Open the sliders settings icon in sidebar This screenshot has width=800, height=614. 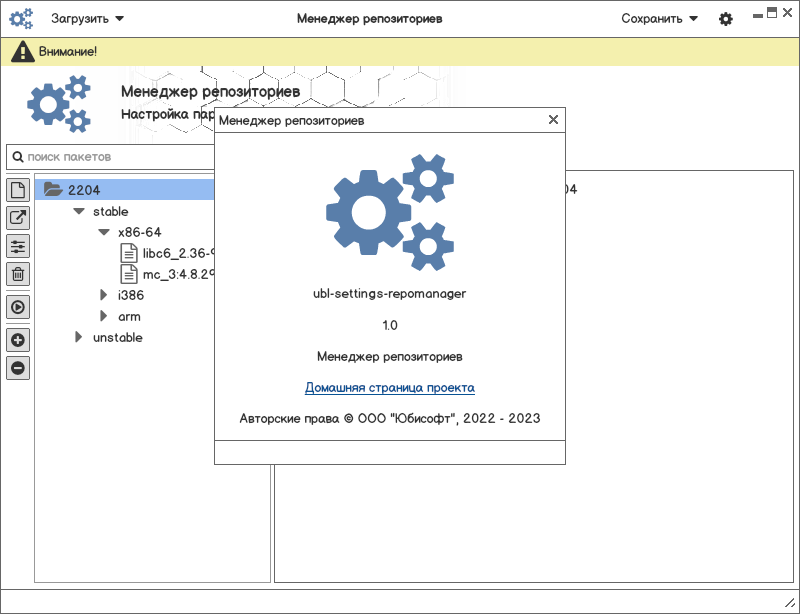(x=18, y=246)
